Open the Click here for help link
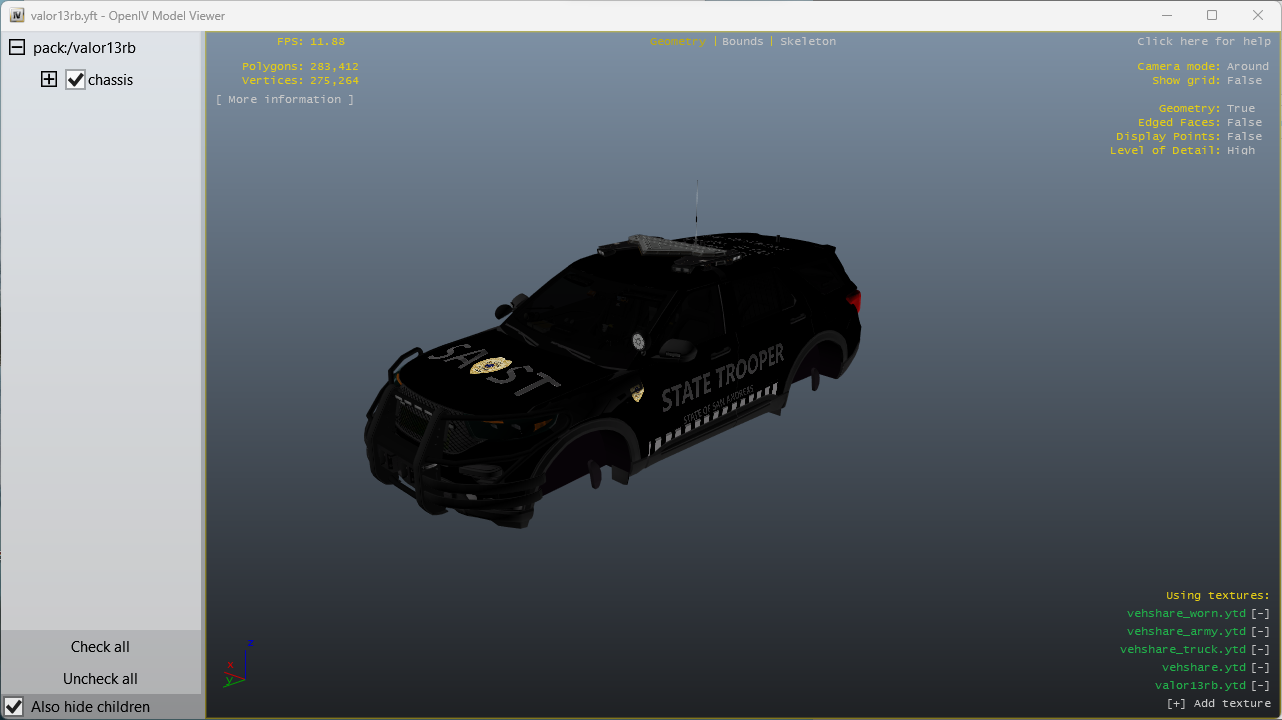Image resolution: width=1282 pixels, height=720 pixels. pyautogui.click(x=1203, y=42)
